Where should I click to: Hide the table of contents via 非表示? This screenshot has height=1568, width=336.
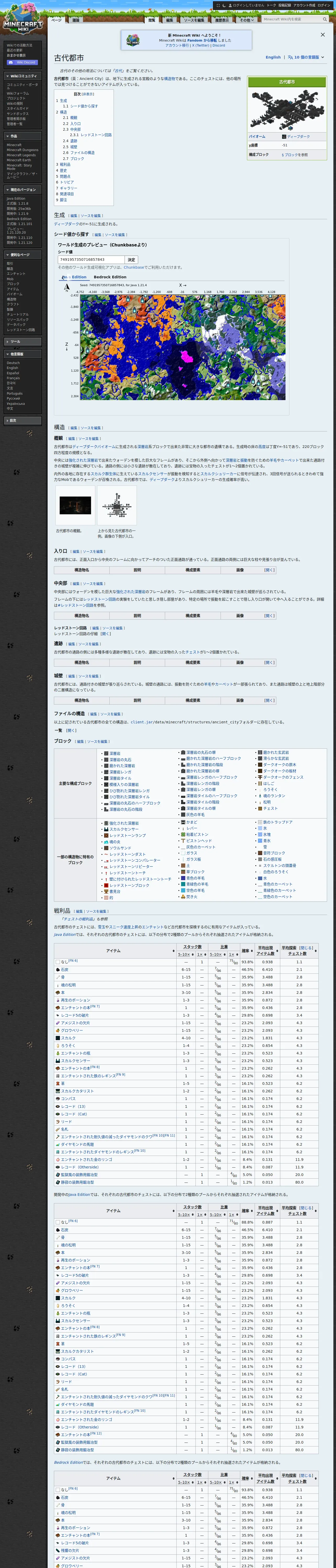point(88,94)
